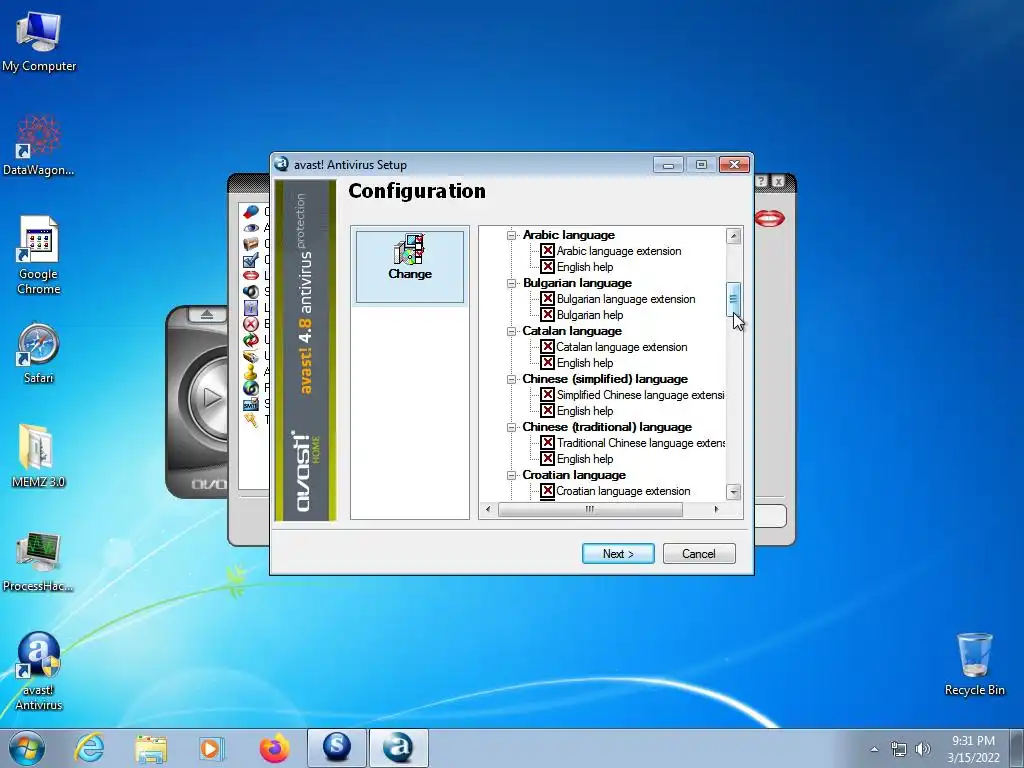Open the DataWagon desktop shortcut
This screenshot has height=768, width=1024.
tap(39, 145)
